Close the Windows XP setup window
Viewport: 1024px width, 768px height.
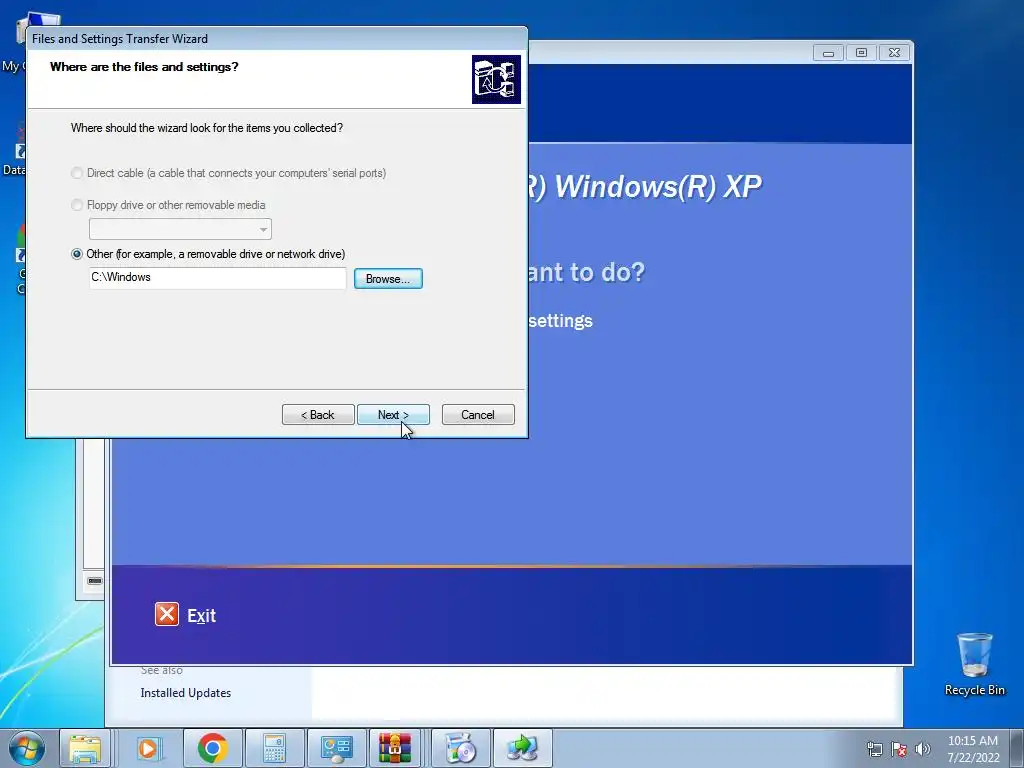[895, 53]
